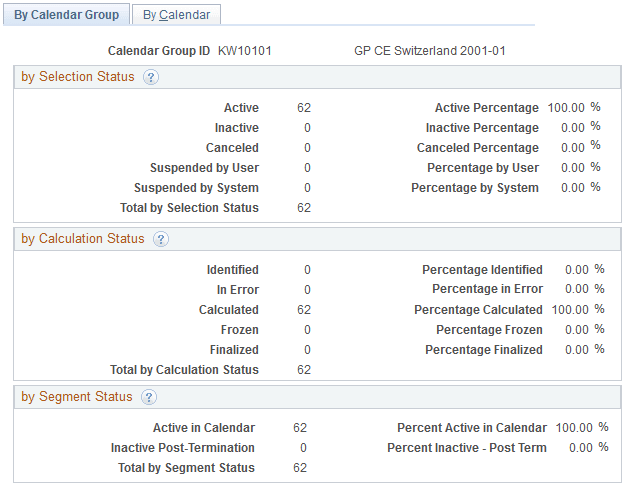625x486 pixels.
Task: Select the By Calendar Group tab
Action: coord(66,15)
